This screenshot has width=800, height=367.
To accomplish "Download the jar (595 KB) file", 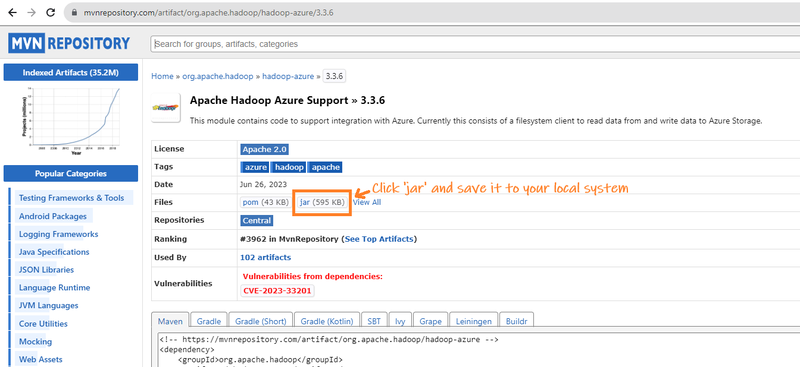I will coord(321,202).
